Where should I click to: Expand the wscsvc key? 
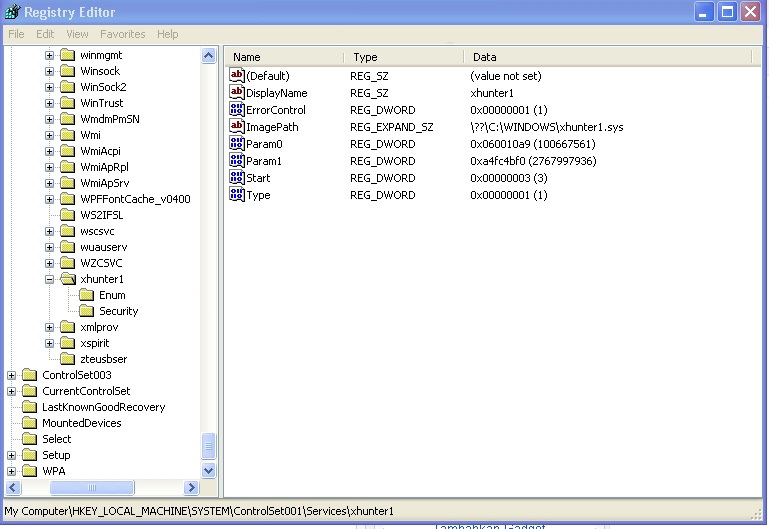click(49, 231)
